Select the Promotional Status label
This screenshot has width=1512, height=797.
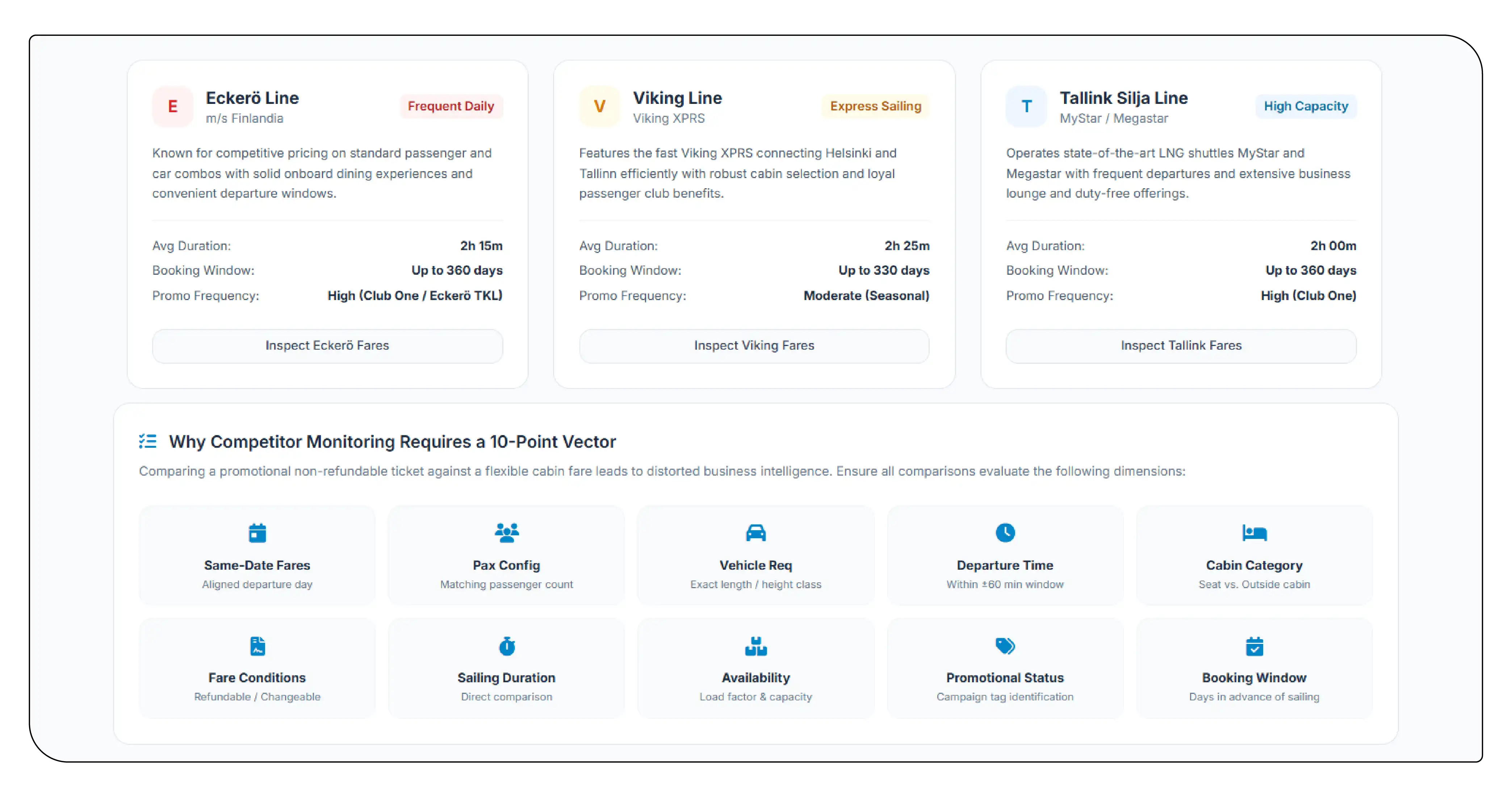[x=1005, y=678]
